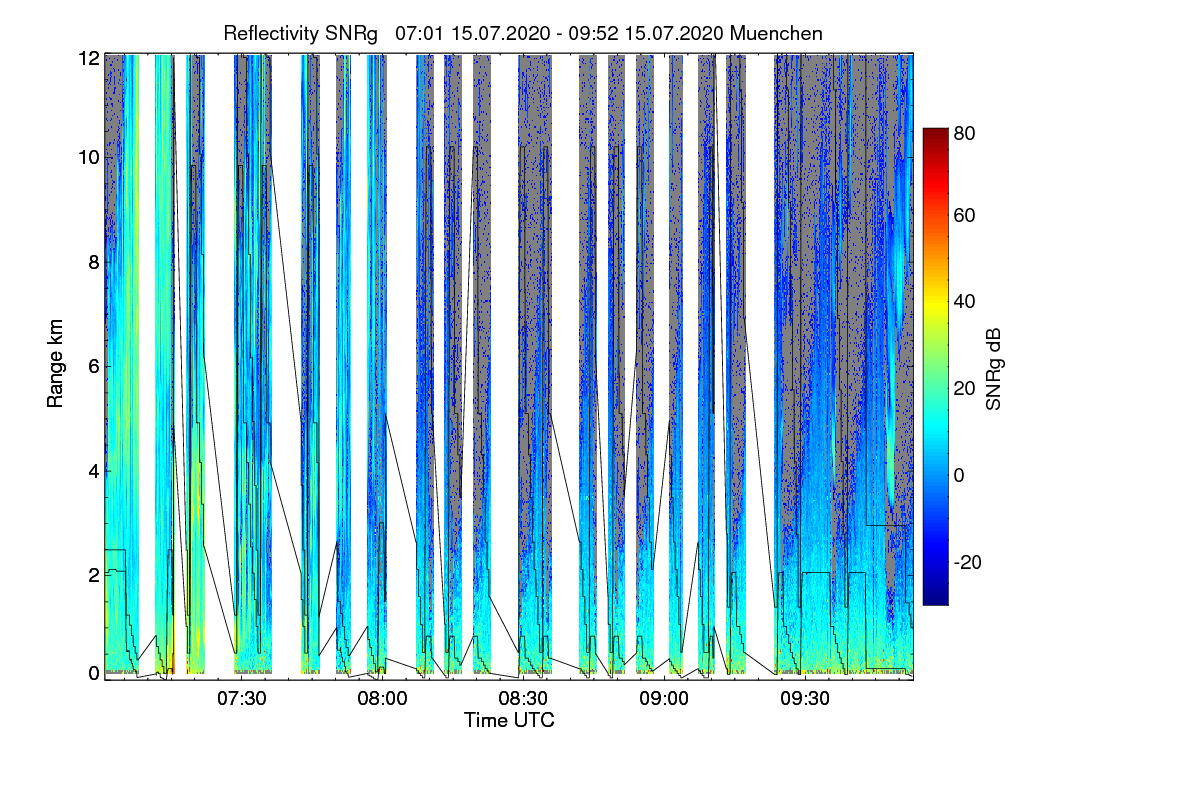1200x800 pixels.
Task: Click the 08:00 time tick label
Action: pyautogui.click(x=381, y=699)
